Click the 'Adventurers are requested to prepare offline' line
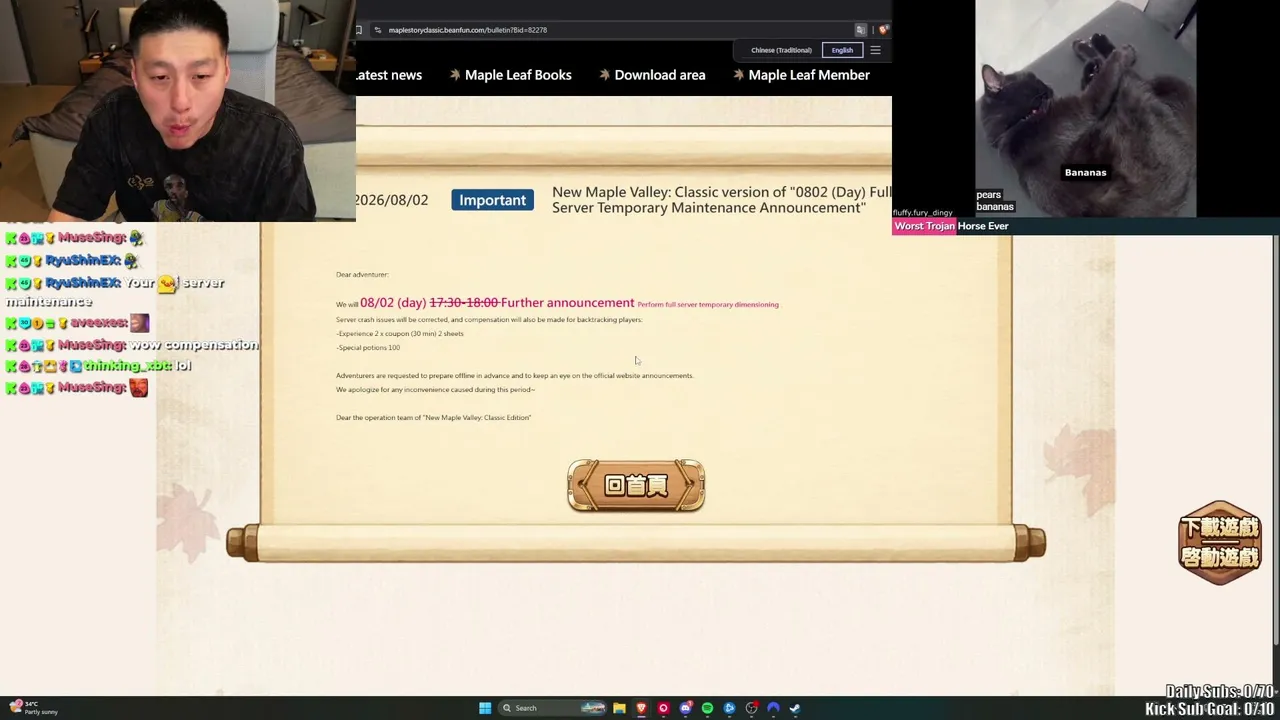Viewport: 1280px width, 720px height. point(514,376)
